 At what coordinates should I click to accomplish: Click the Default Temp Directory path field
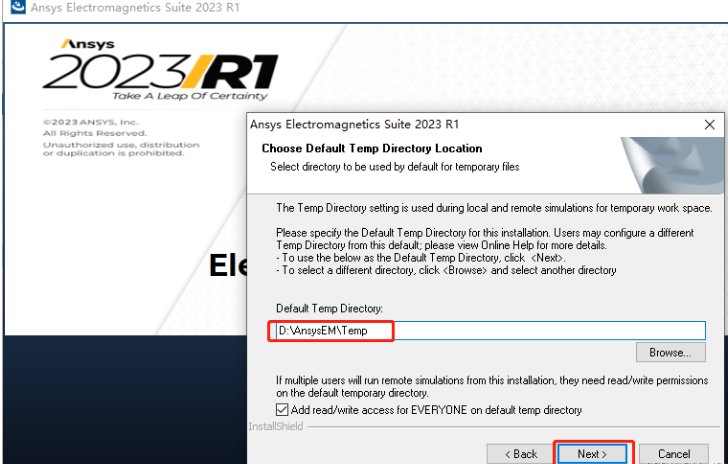[491, 331]
